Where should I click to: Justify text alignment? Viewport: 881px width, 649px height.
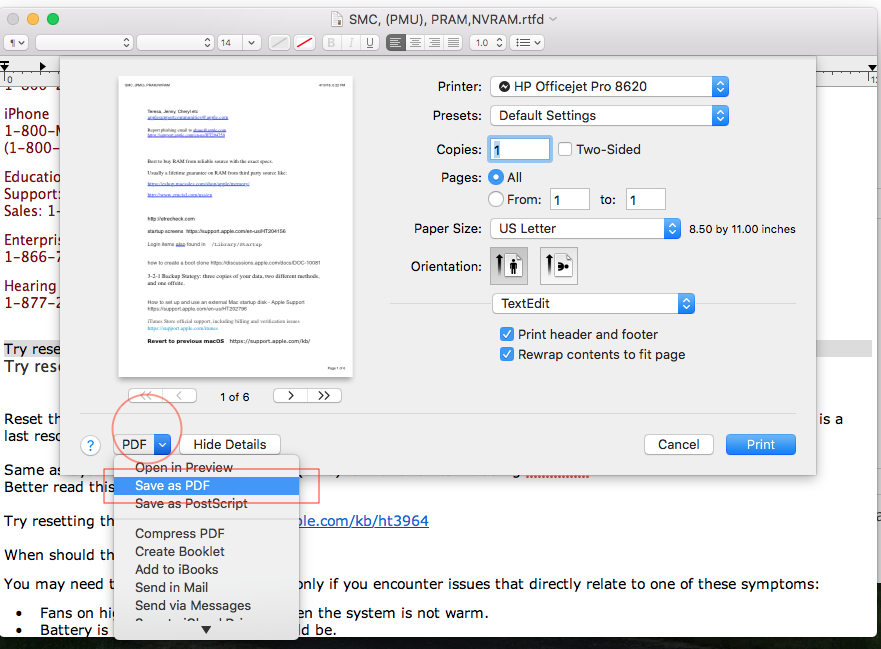pyautogui.click(x=453, y=43)
